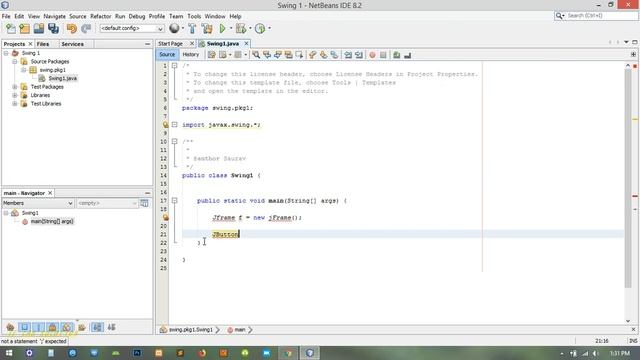Click the Find Next Occurrence icon
This screenshot has height=360, width=640.
click(x=278, y=55)
